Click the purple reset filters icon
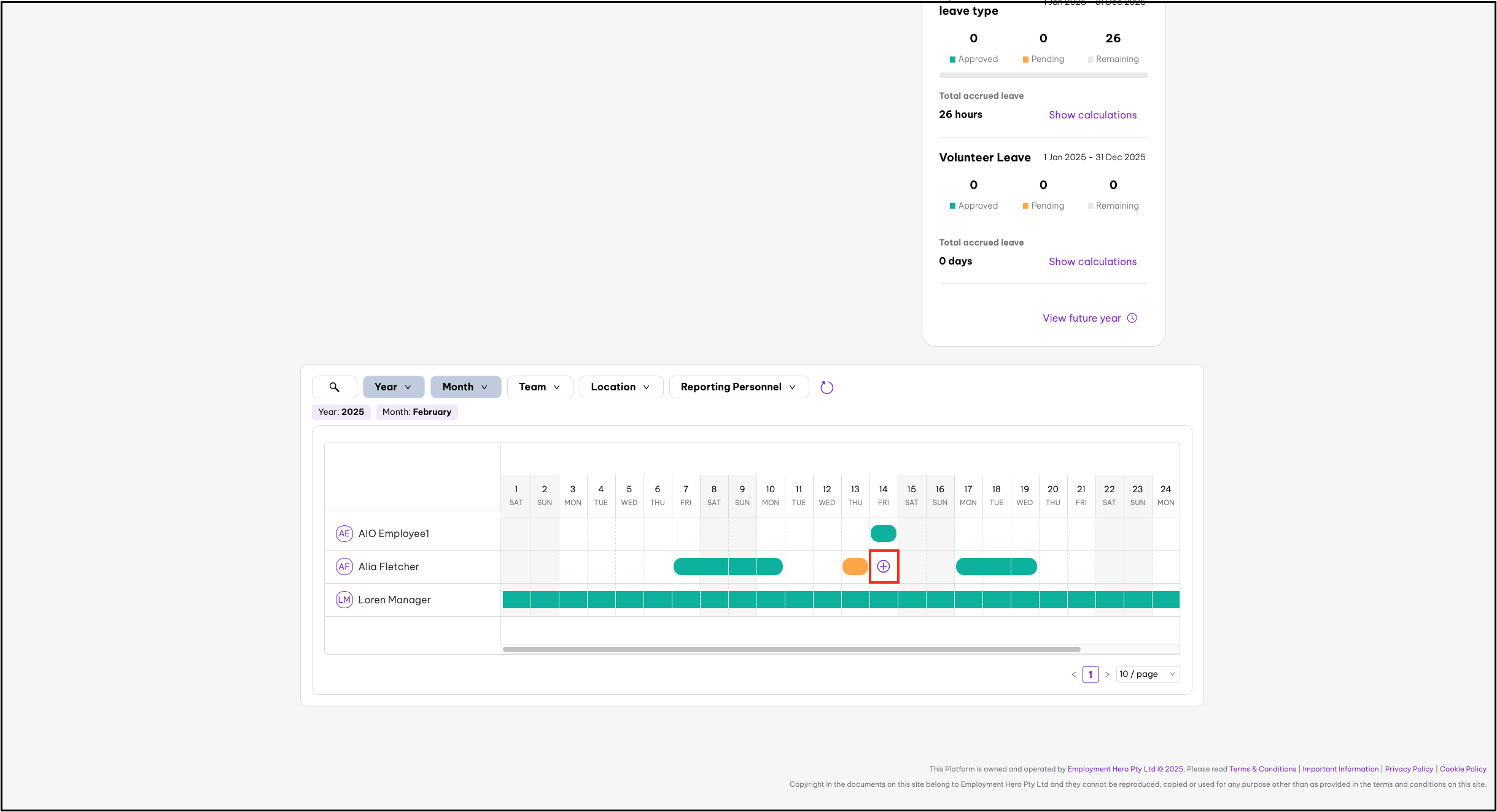This screenshot has height=812, width=1497. click(826, 387)
